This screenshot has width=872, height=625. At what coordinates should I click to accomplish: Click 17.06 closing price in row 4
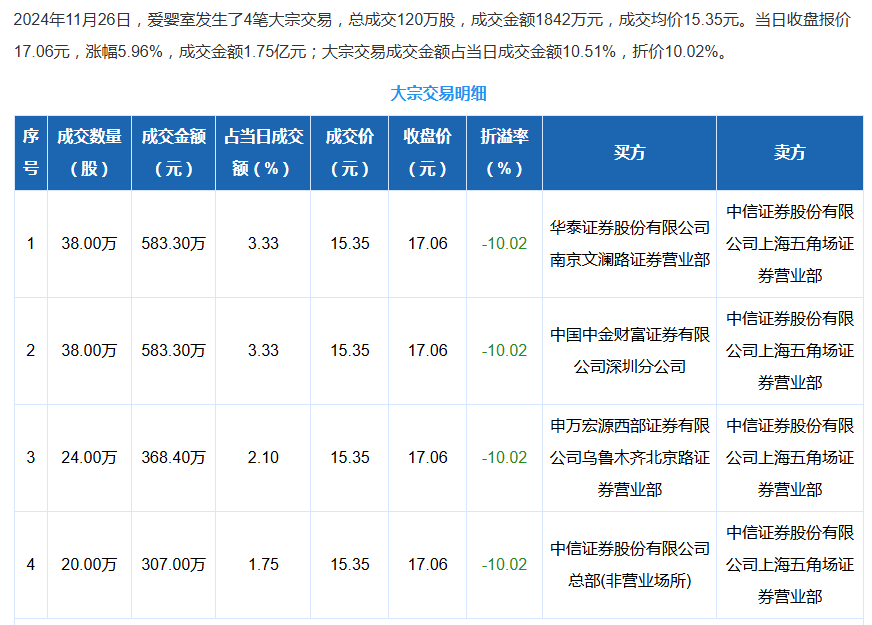coord(428,564)
